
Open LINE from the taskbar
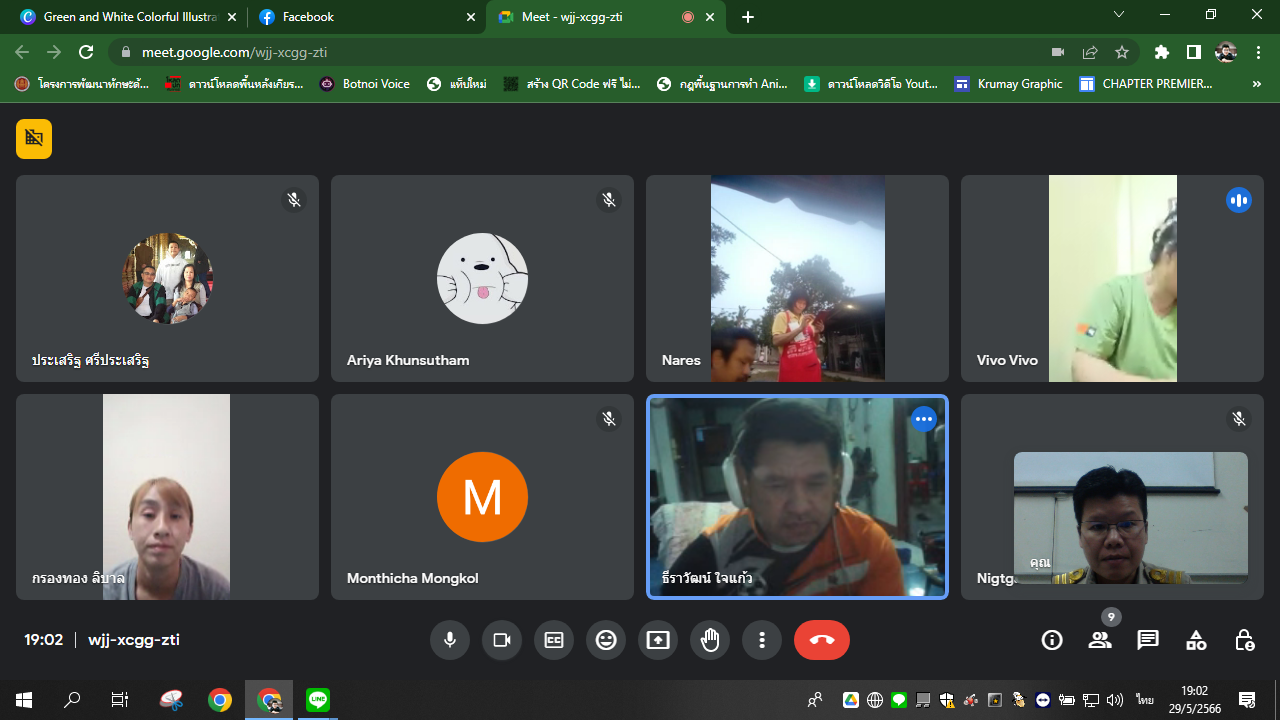(x=318, y=700)
